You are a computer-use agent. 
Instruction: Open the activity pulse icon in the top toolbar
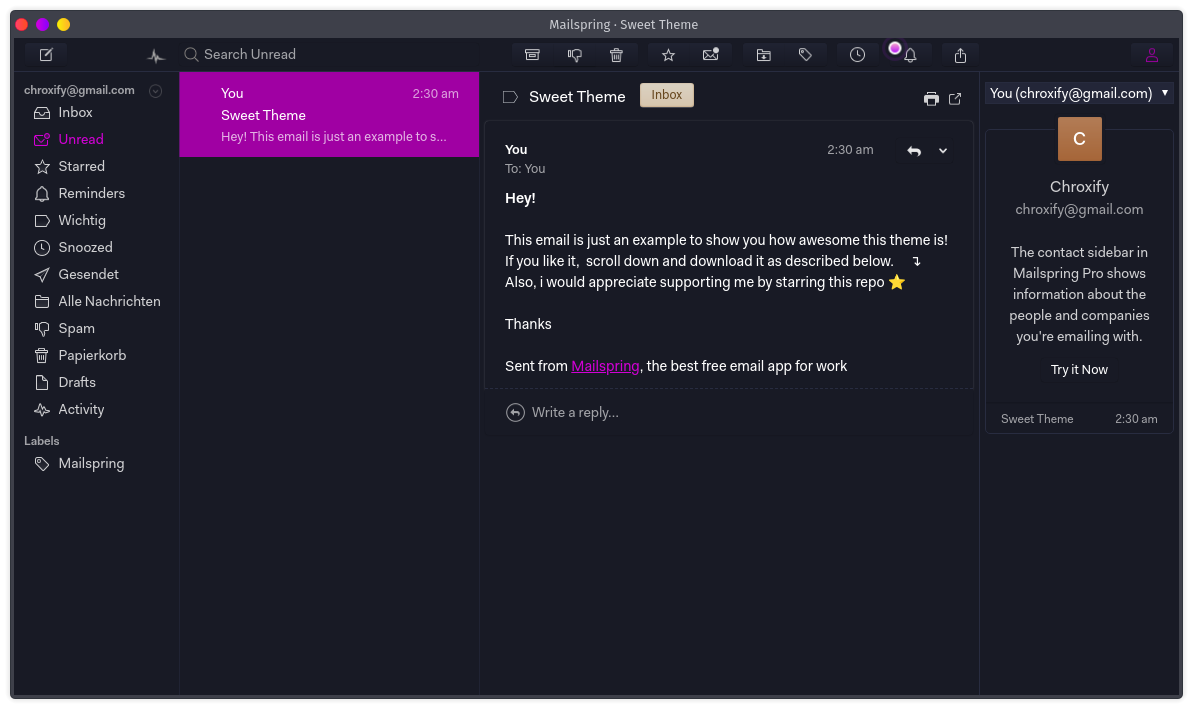click(x=156, y=56)
